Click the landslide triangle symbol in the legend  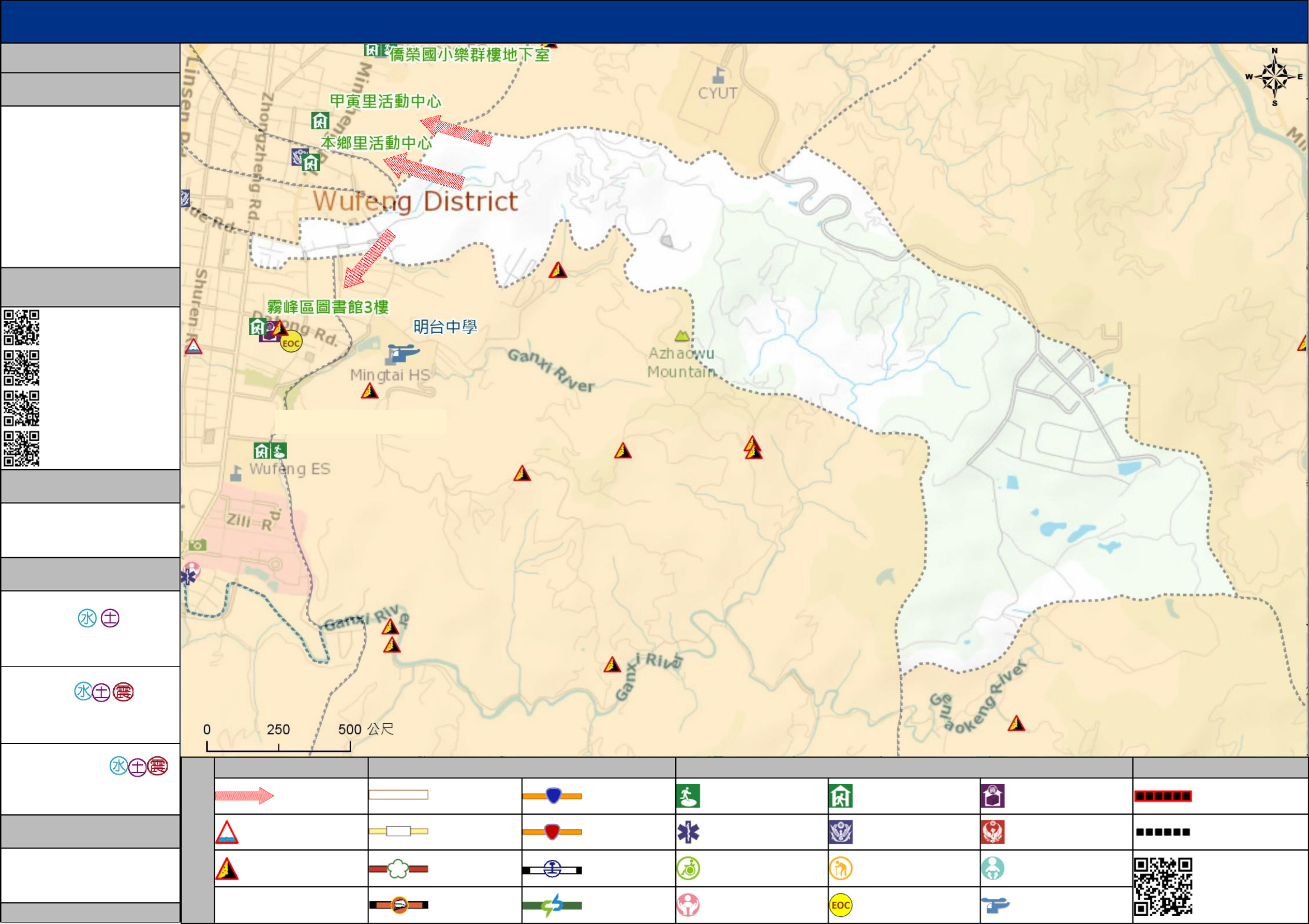(227, 869)
